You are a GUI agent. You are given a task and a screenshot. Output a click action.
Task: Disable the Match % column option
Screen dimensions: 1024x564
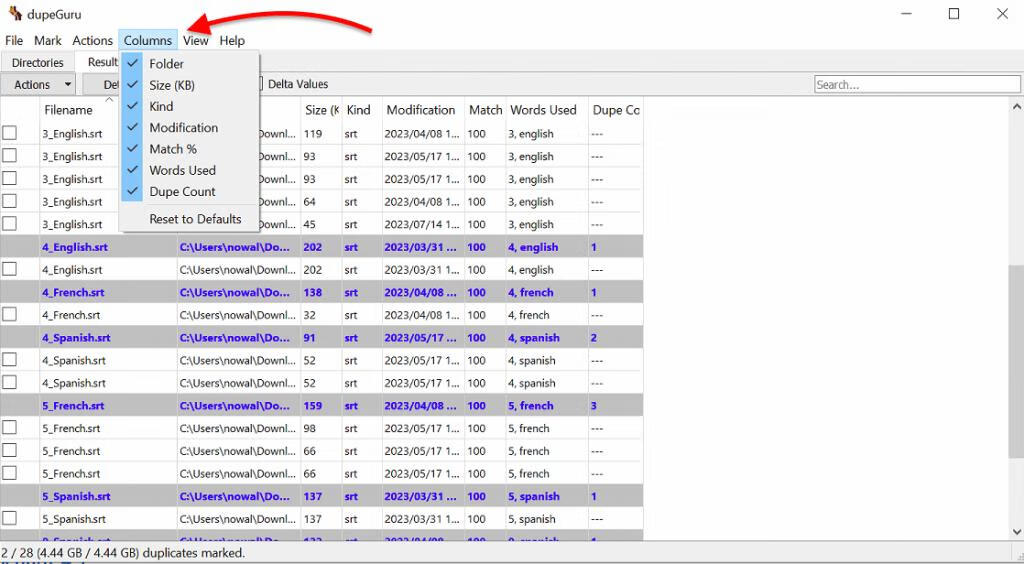189,149
